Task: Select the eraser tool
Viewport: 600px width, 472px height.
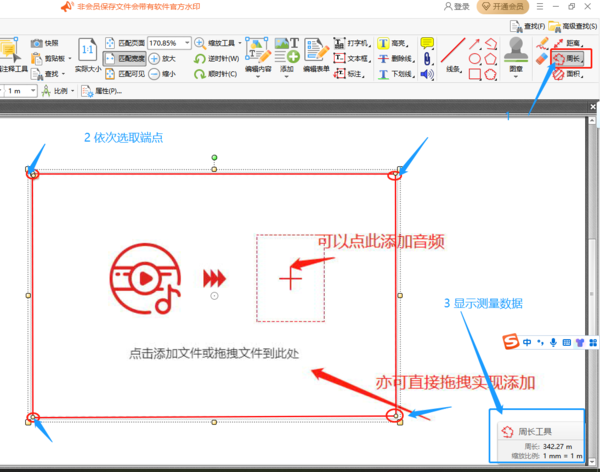Action: click(x=542, y=59)
